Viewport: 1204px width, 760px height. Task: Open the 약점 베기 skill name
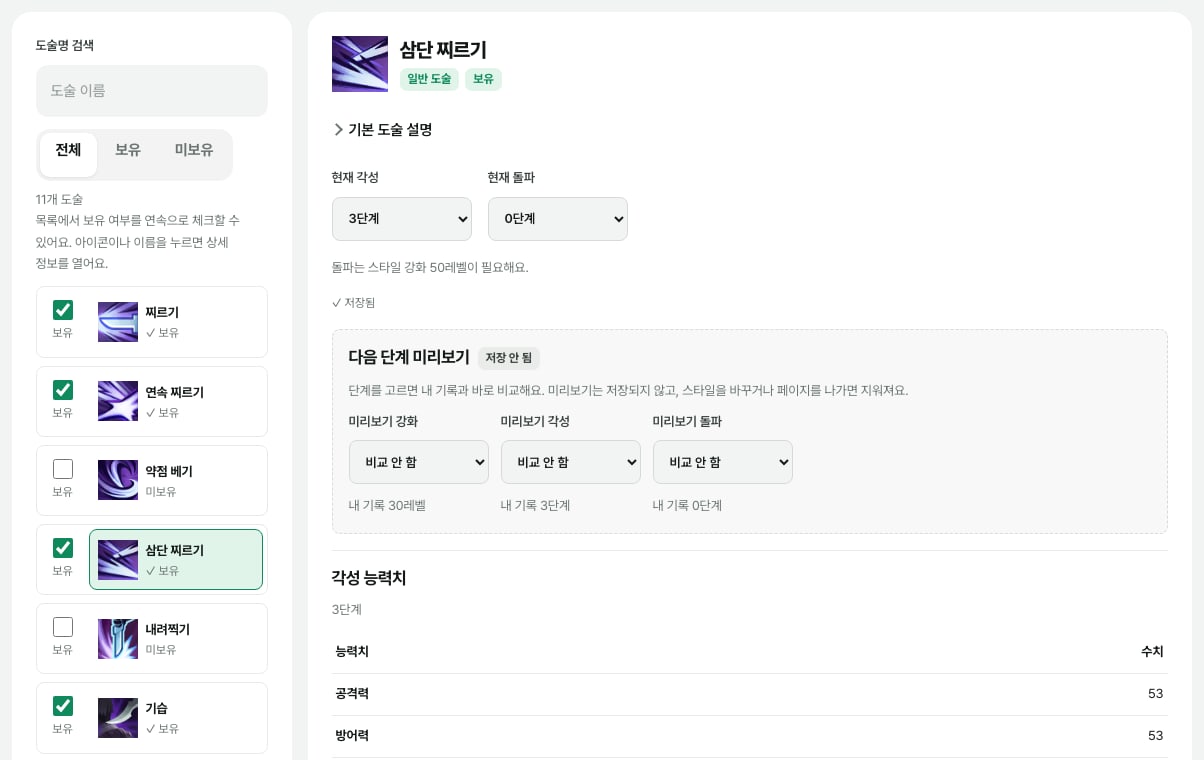coord(169,471)
